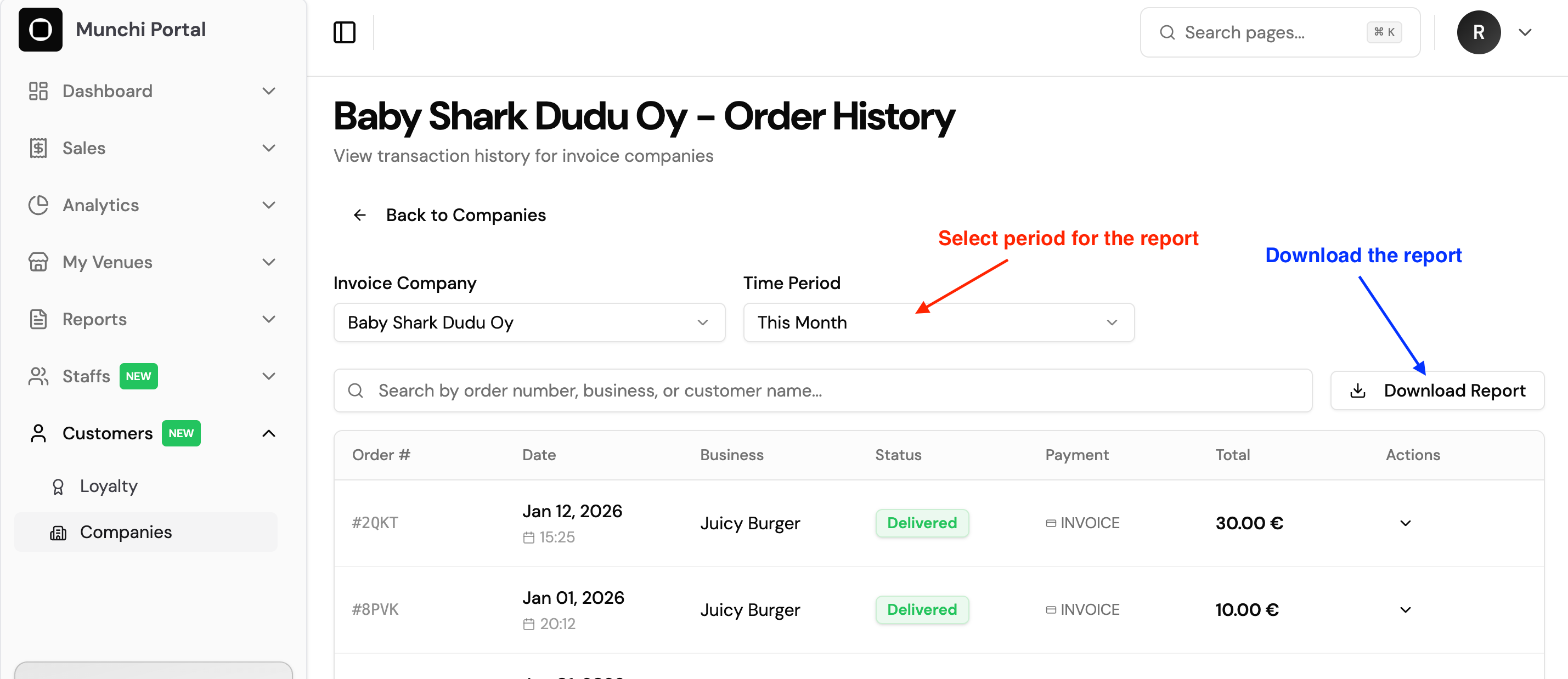
Task: Collapse the Customers menu section
Action: 268,433
